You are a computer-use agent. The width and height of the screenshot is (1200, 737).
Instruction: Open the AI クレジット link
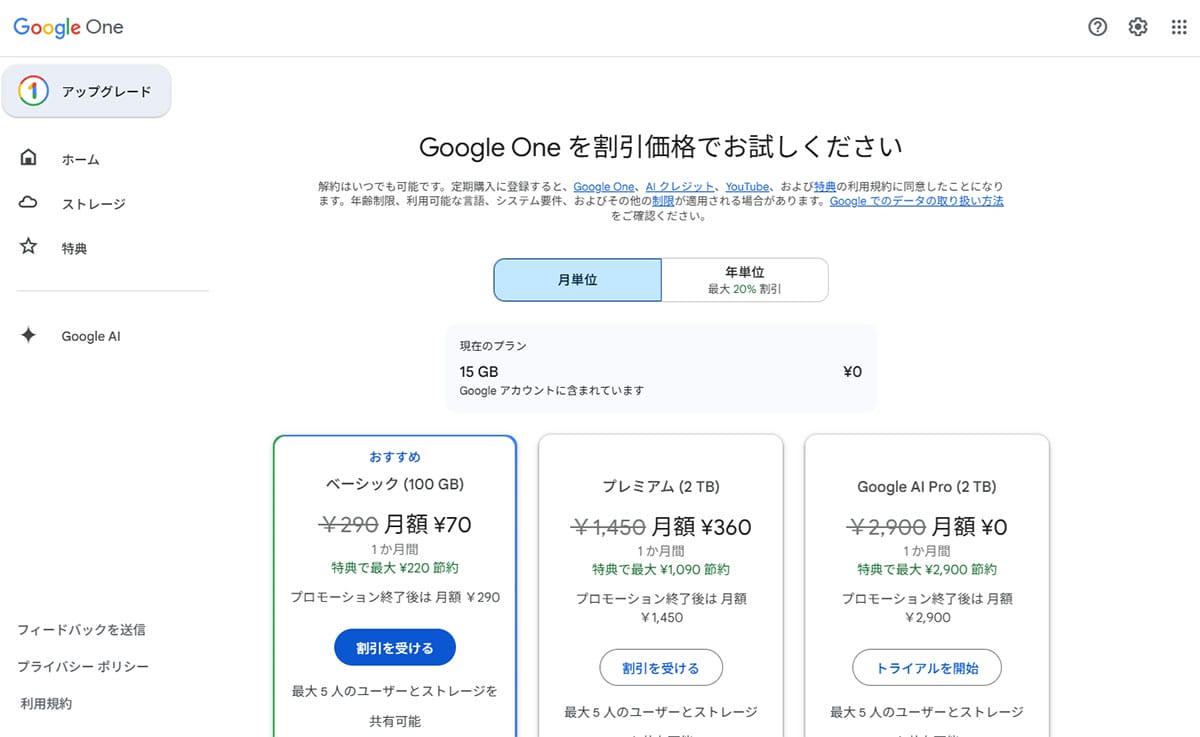pyautogui.click(x=680, y=187)
